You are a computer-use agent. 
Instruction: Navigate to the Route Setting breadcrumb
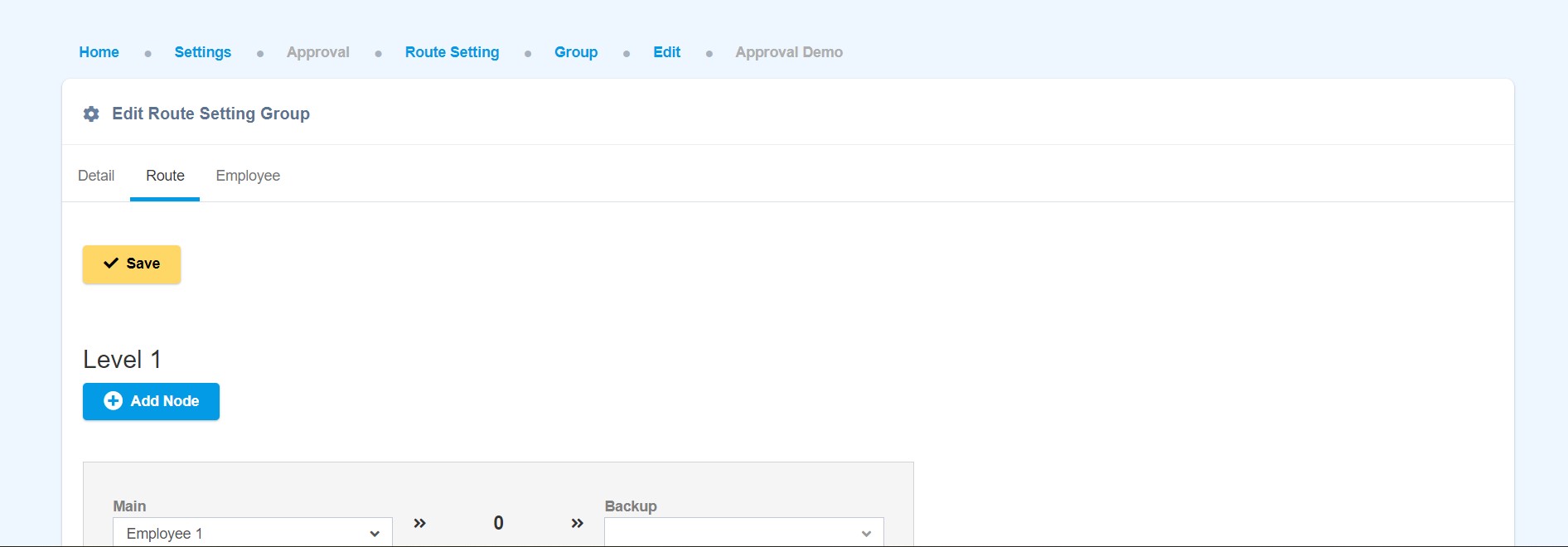click(x=452, y=52)
